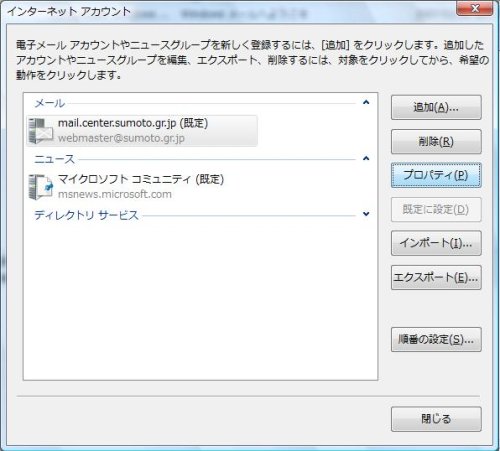Click the ニュース group header label
The height and width of the screenshot is (451, 500).
(55, 159)
